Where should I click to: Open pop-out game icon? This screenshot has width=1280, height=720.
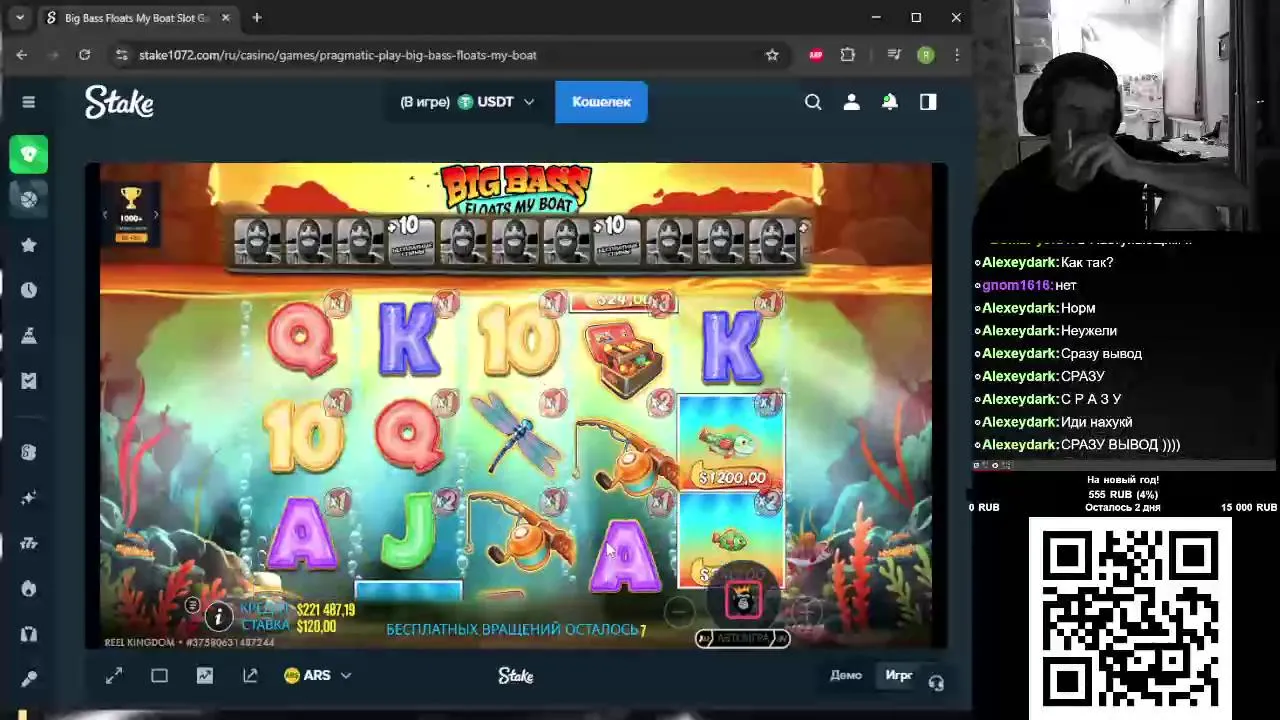[250, 676]
